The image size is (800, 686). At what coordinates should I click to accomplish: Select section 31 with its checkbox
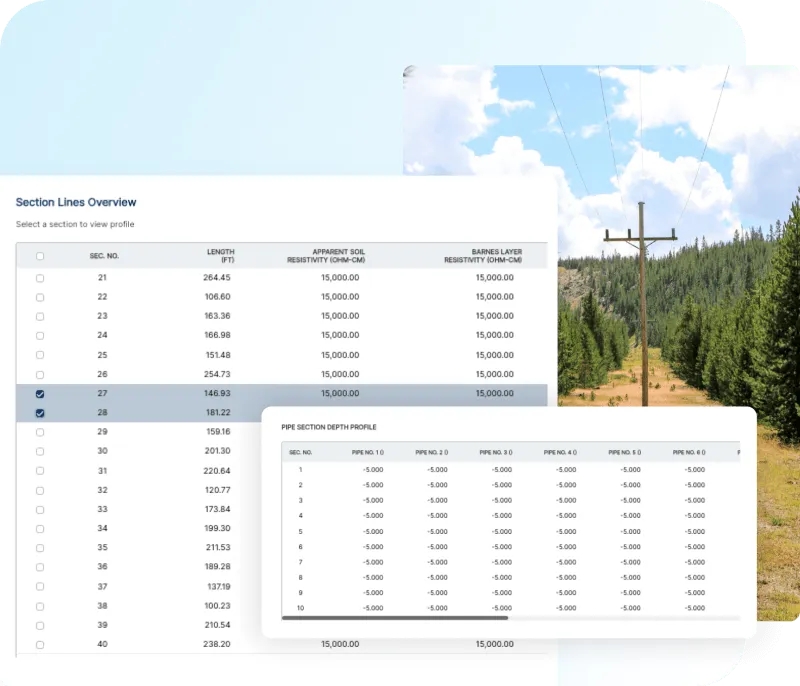click(40, 471)
